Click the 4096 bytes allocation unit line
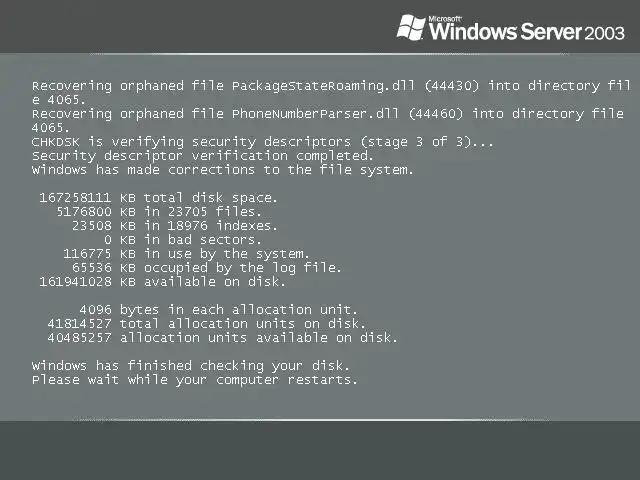This screenshot has height=480, width=640. [218, 310]
